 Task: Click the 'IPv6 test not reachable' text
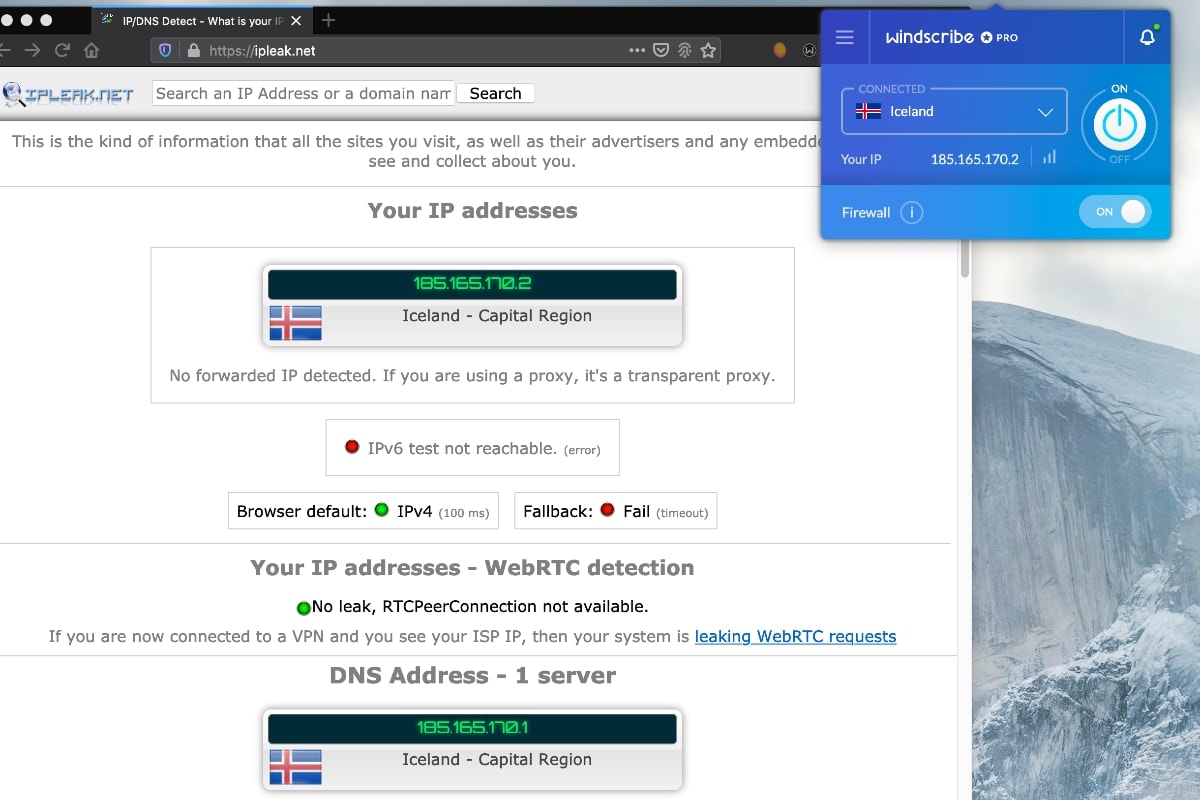click(462, 448)
